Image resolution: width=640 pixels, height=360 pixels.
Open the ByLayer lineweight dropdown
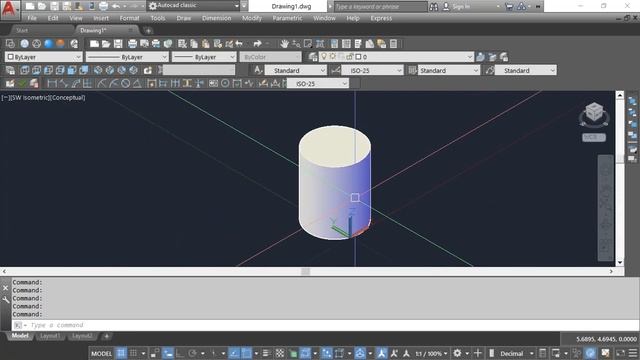tap(204, 57)
